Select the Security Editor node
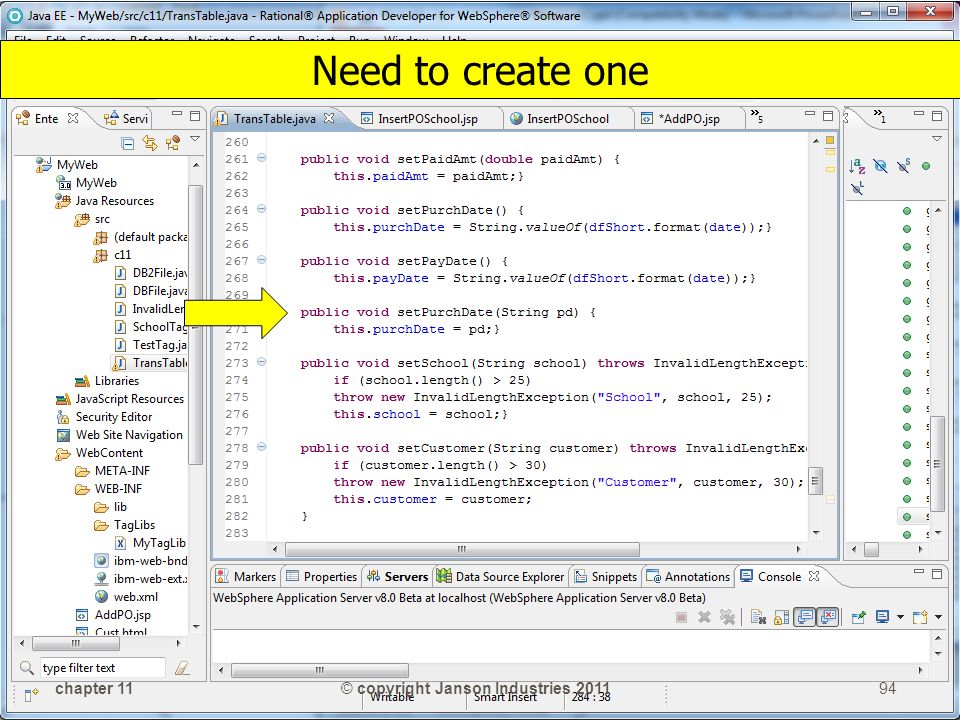 click(x=104, y=417)
